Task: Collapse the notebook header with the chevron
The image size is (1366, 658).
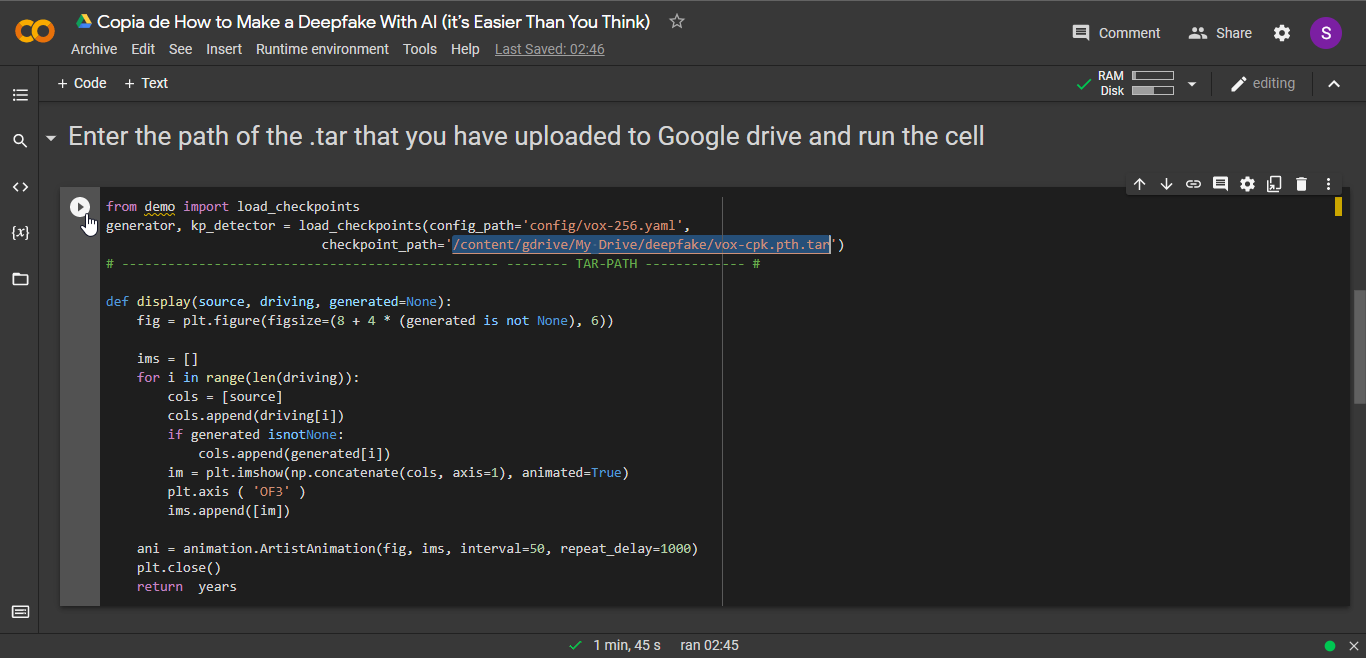Action: 1334,83
